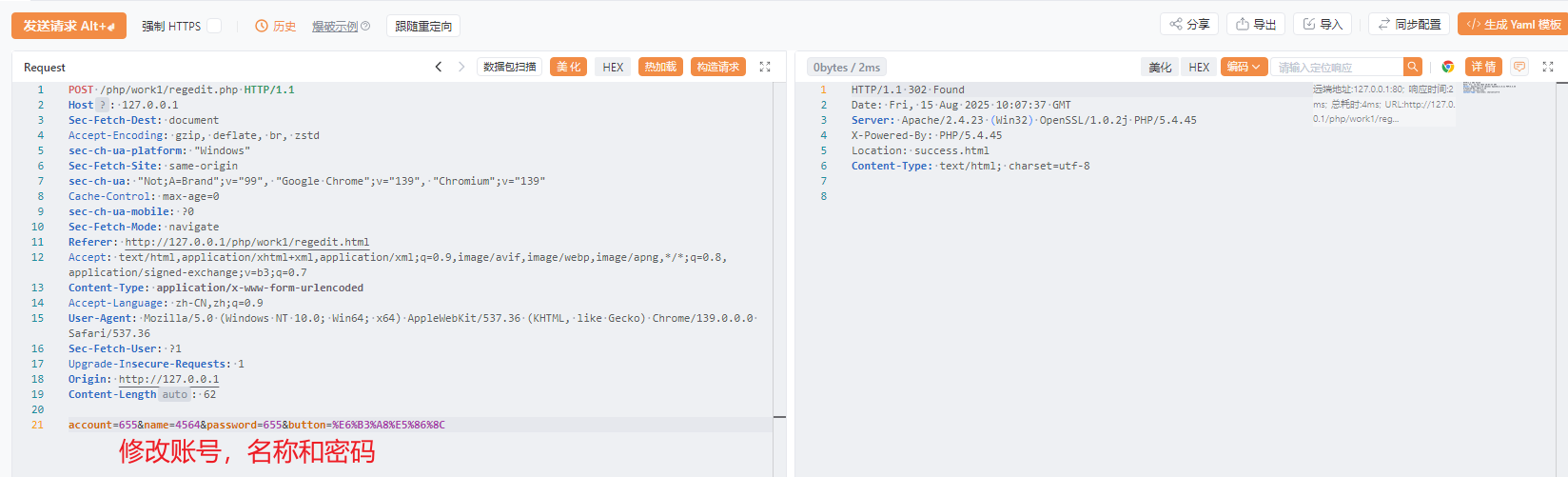
Task: Click the orange search icon for response locating
Action: pyautogui.click(x=1413, y=67)
